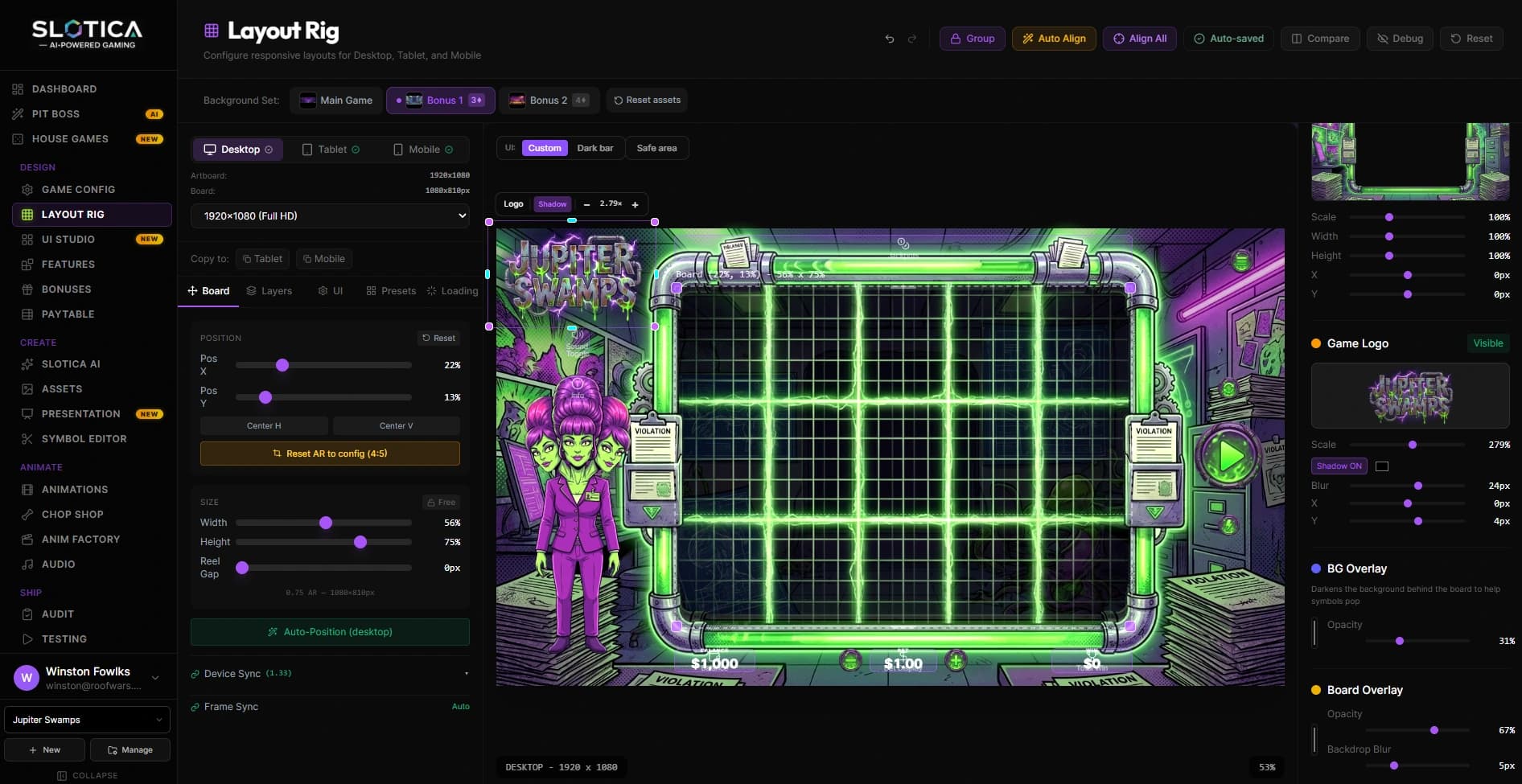The height and width of the screenshot is (784, 1522).
Task: Click the Center H button
Action: pyautogui.click(x=264, y=425)
